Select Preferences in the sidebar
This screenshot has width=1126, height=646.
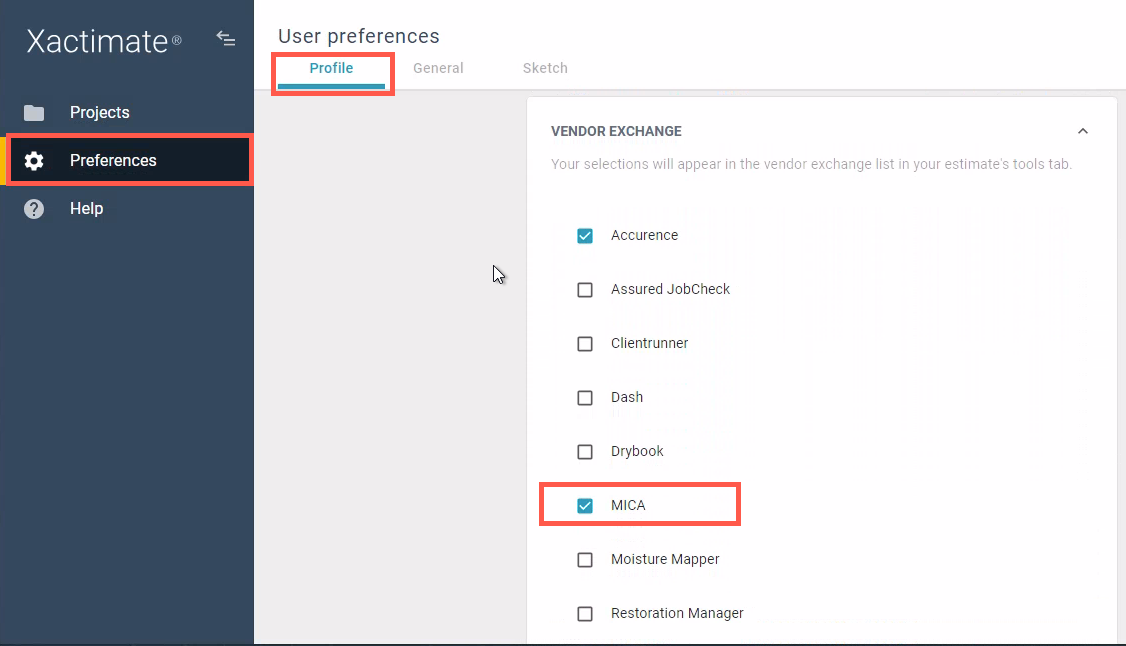click(x=129, y=160)
